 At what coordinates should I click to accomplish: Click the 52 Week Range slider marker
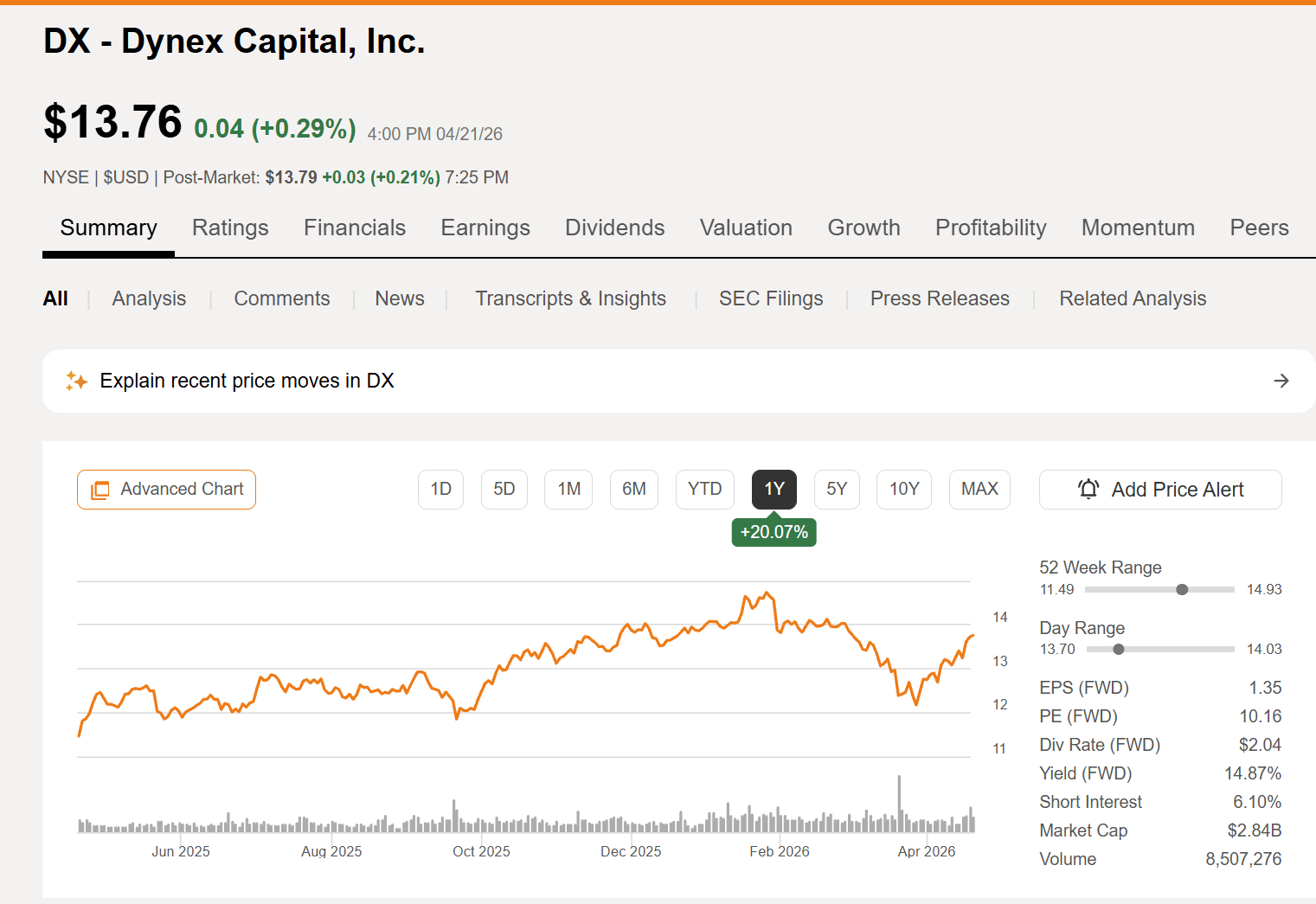click(1182, 589)
